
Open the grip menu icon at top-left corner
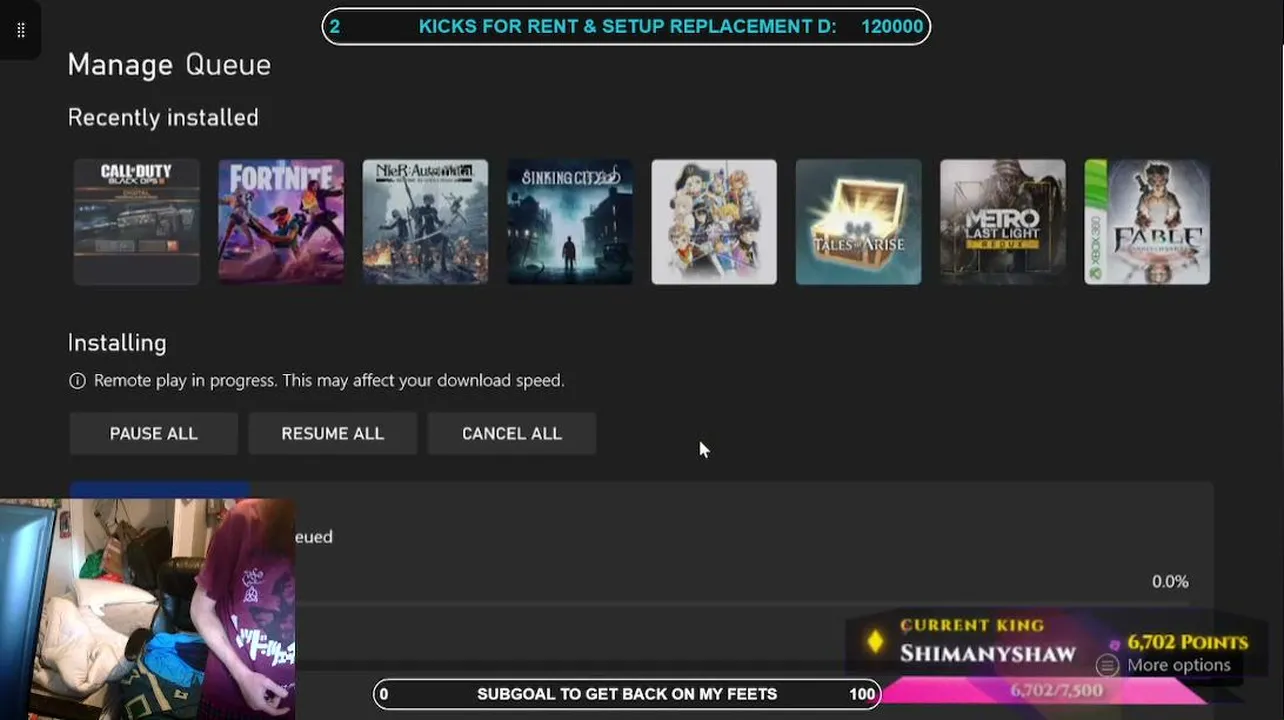point(21,30)
